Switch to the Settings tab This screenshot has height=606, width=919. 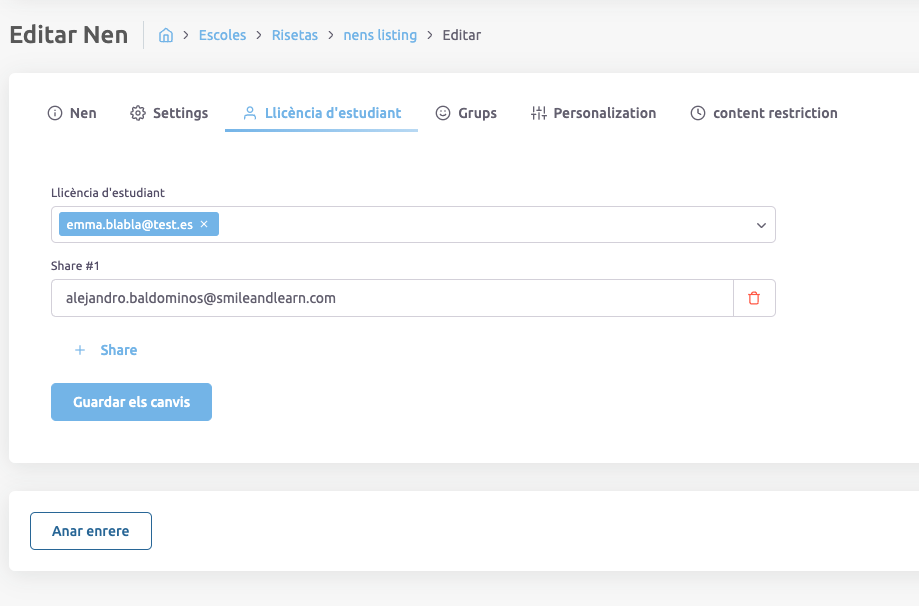pos(169,113)
